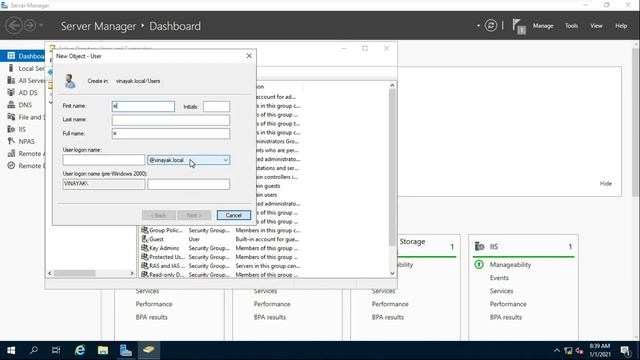Click the user avatar icon in dialog
This screenshot has height=360, width=640.
[x=70, y=81]
